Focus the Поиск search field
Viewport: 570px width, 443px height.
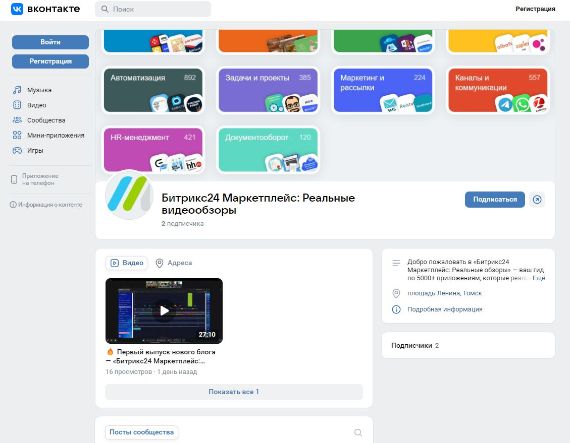153,9
